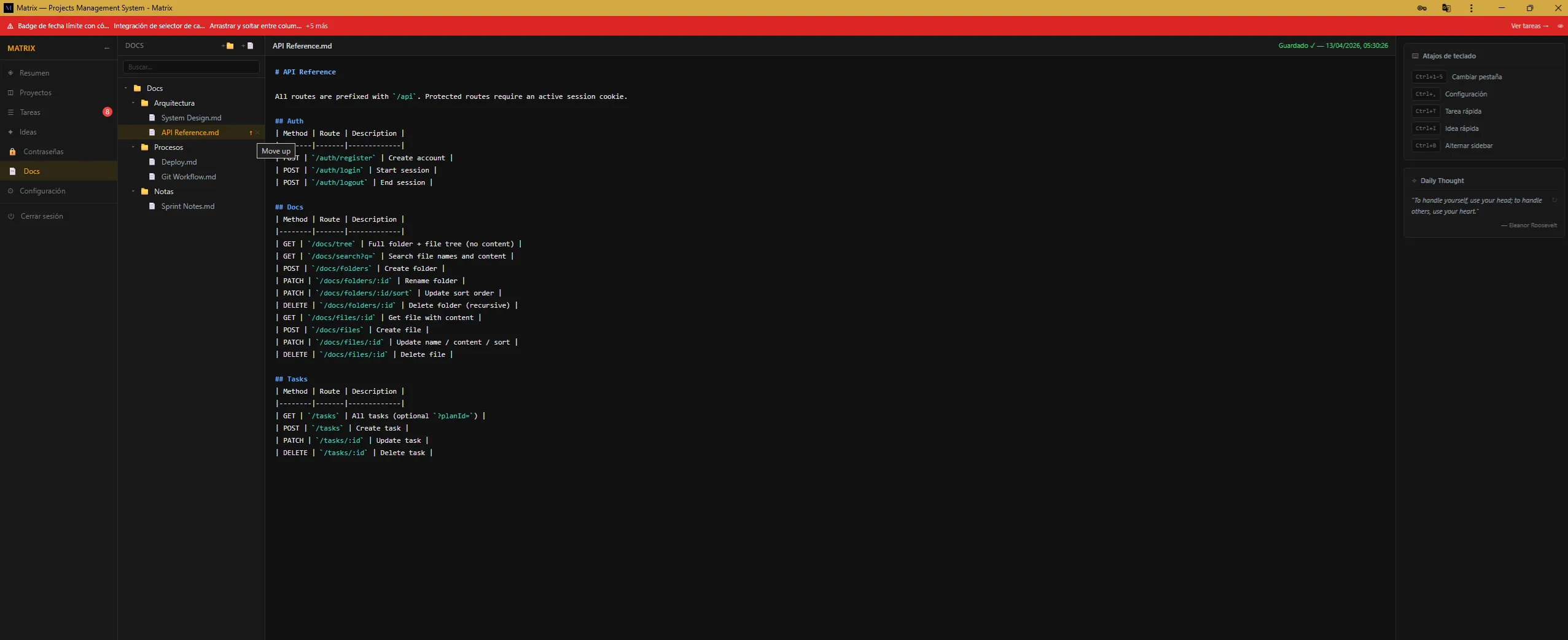
Task: Collapse the Notas folder
Action: 132,191
